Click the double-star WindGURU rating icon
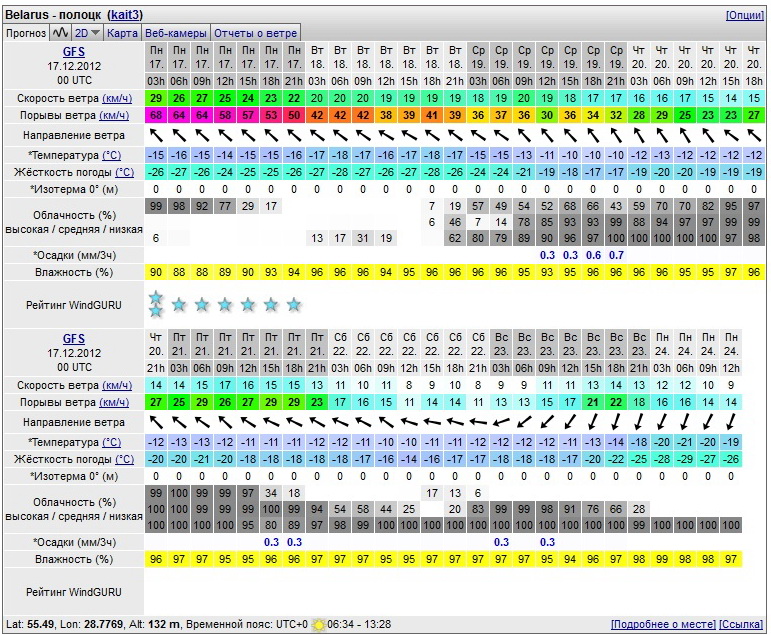The image size is (771, 635). (x=156, y=304)
